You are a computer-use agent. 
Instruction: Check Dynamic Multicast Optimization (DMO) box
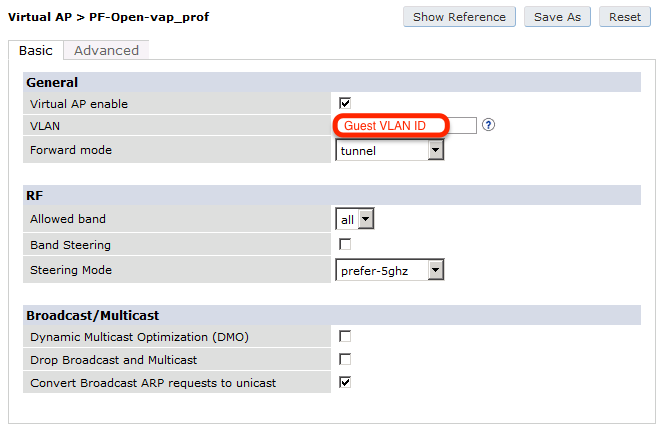click(x=345, y=336)
